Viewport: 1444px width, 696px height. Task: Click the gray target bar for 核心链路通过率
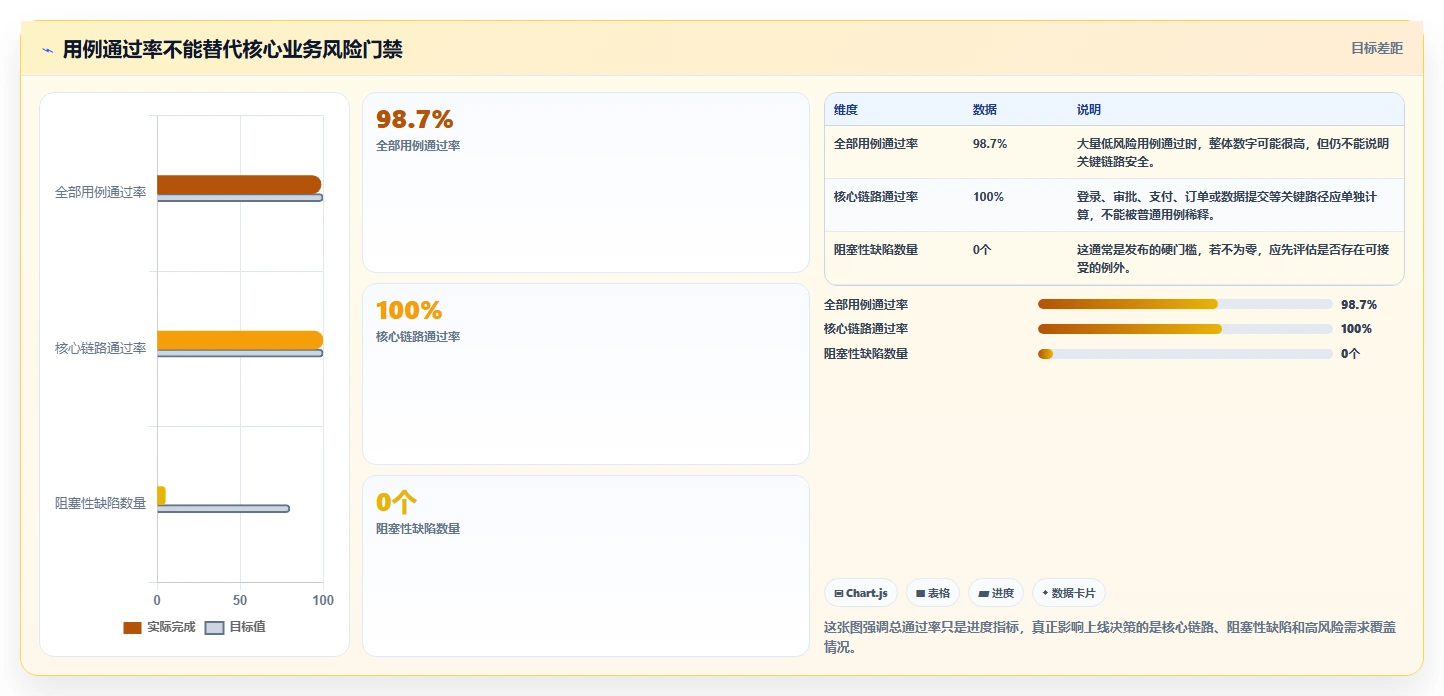[240, 353]
